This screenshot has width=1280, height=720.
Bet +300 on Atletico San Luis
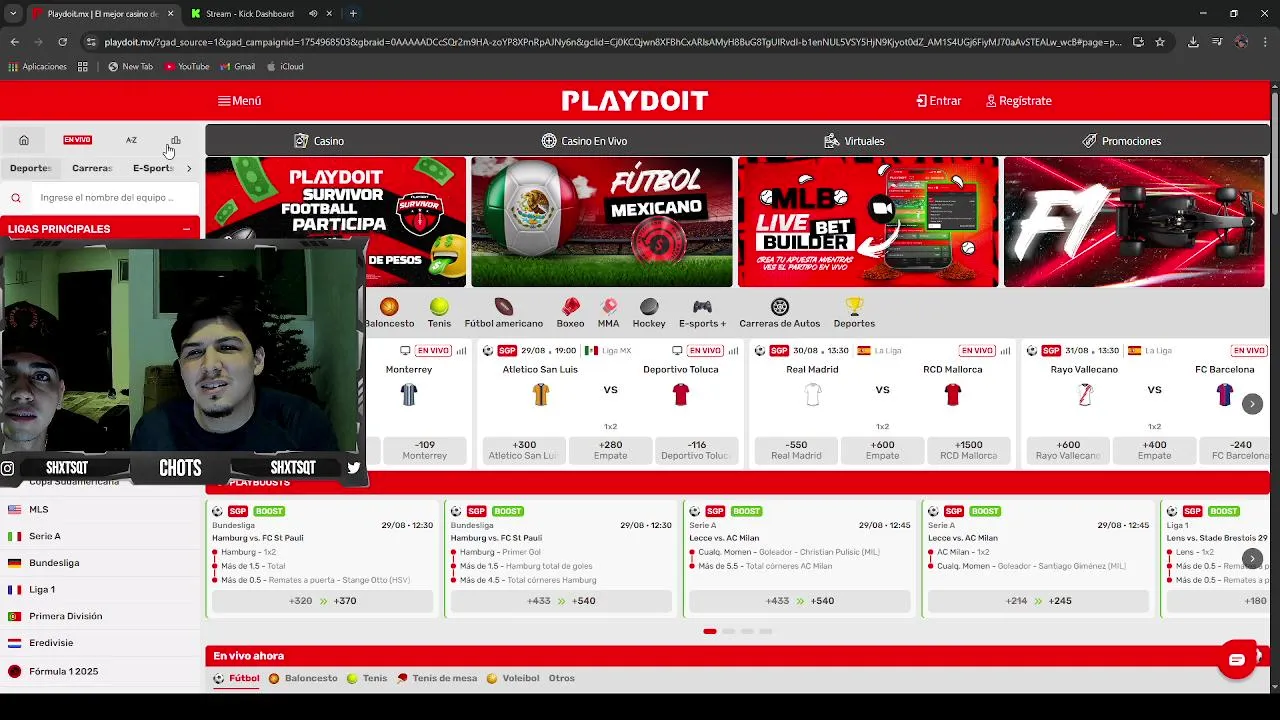524,450
